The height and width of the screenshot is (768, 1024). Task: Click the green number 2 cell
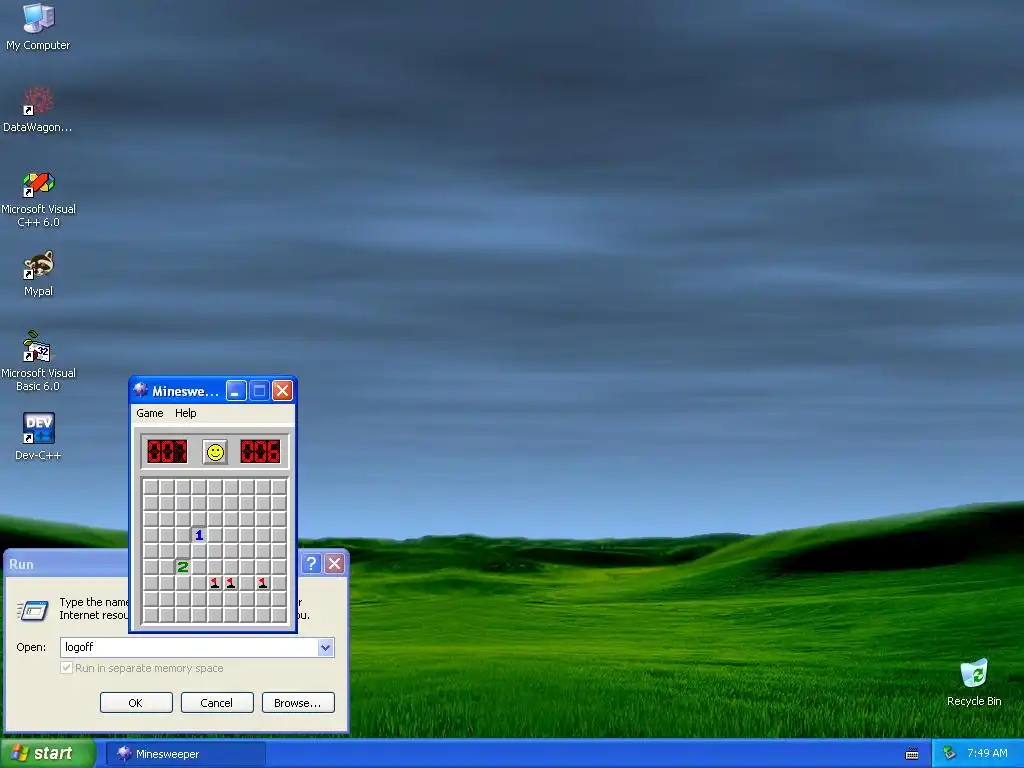(183, 567)
